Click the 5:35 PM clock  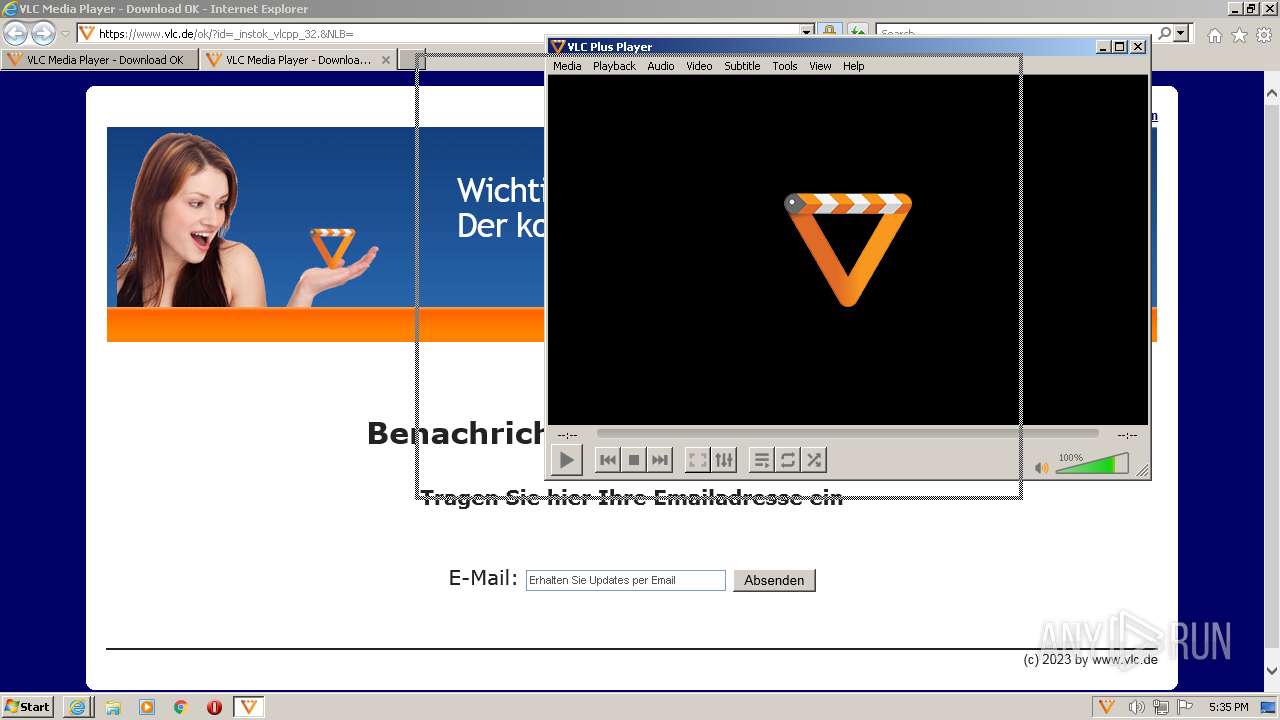coord(1228,707)
